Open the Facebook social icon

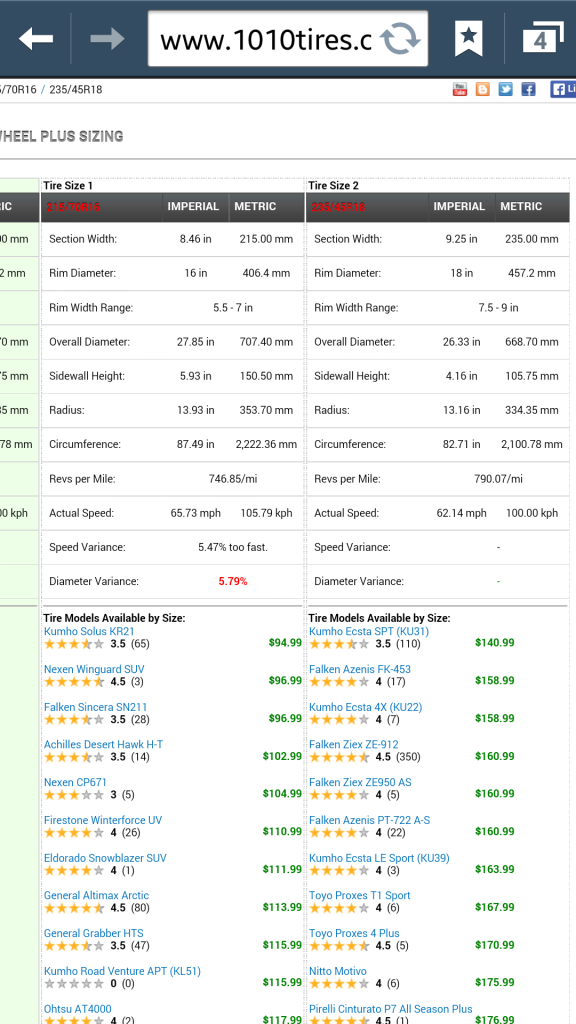(x=528, y=89)
